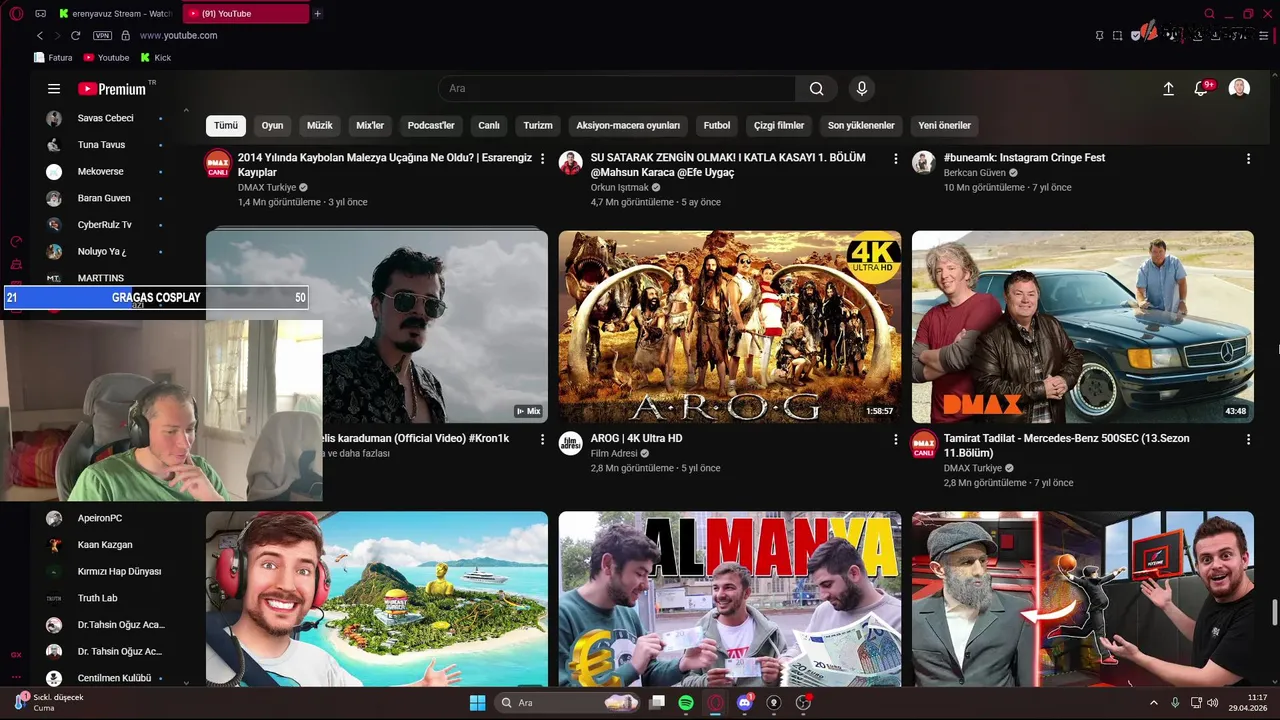Screen dimensions: 1280x720
Task: Go forward using the browser forward arrow
Action: coord(57,36)
